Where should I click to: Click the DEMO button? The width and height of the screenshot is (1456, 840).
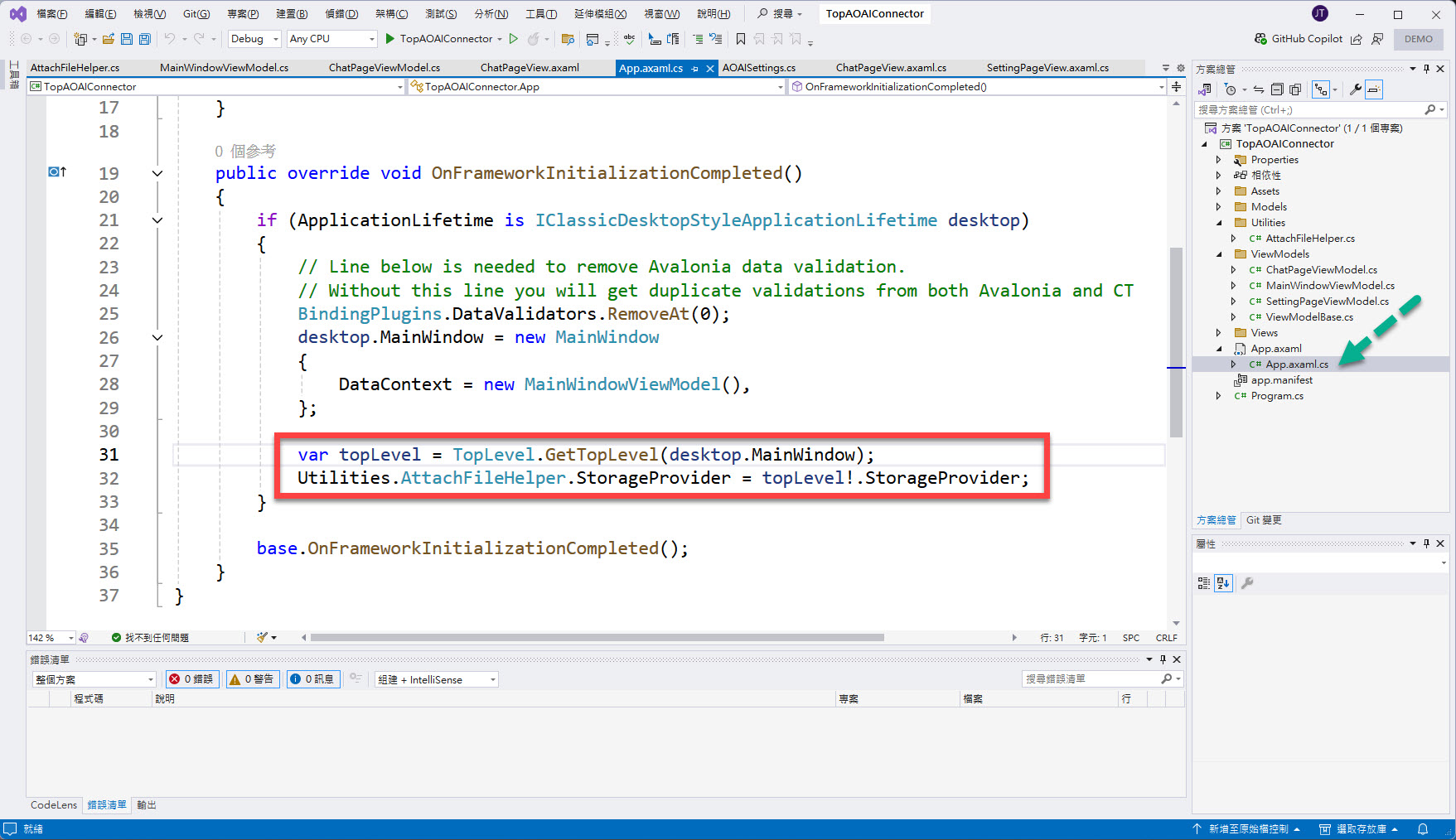[1418, 39]
